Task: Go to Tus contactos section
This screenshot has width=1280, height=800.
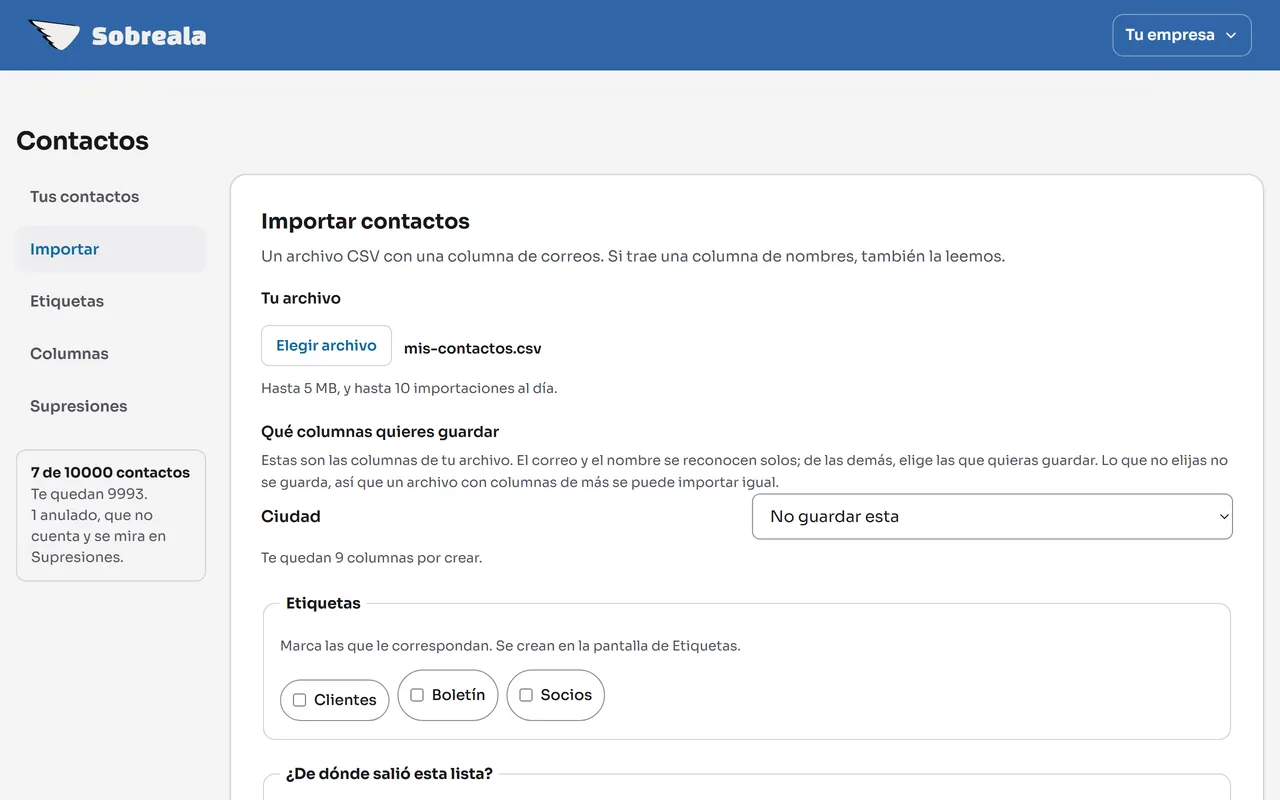Action: (111, 197)
